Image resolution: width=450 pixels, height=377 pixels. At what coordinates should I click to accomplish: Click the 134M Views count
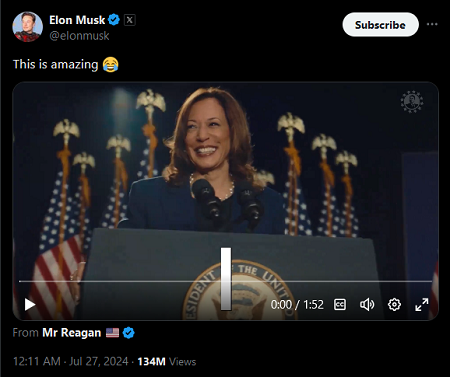(x=167, y=362)
